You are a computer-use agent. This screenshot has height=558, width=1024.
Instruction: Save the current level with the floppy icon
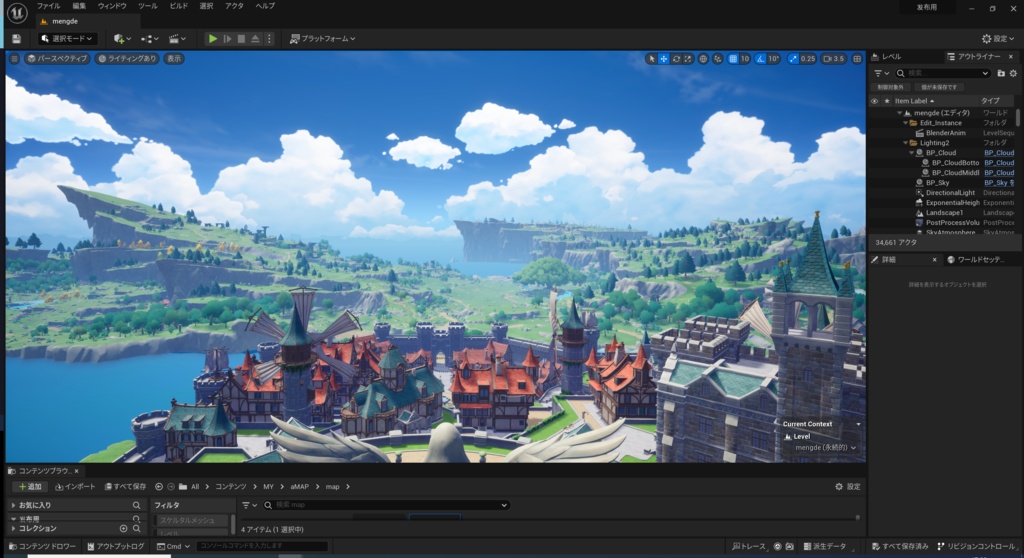(16, 39)
